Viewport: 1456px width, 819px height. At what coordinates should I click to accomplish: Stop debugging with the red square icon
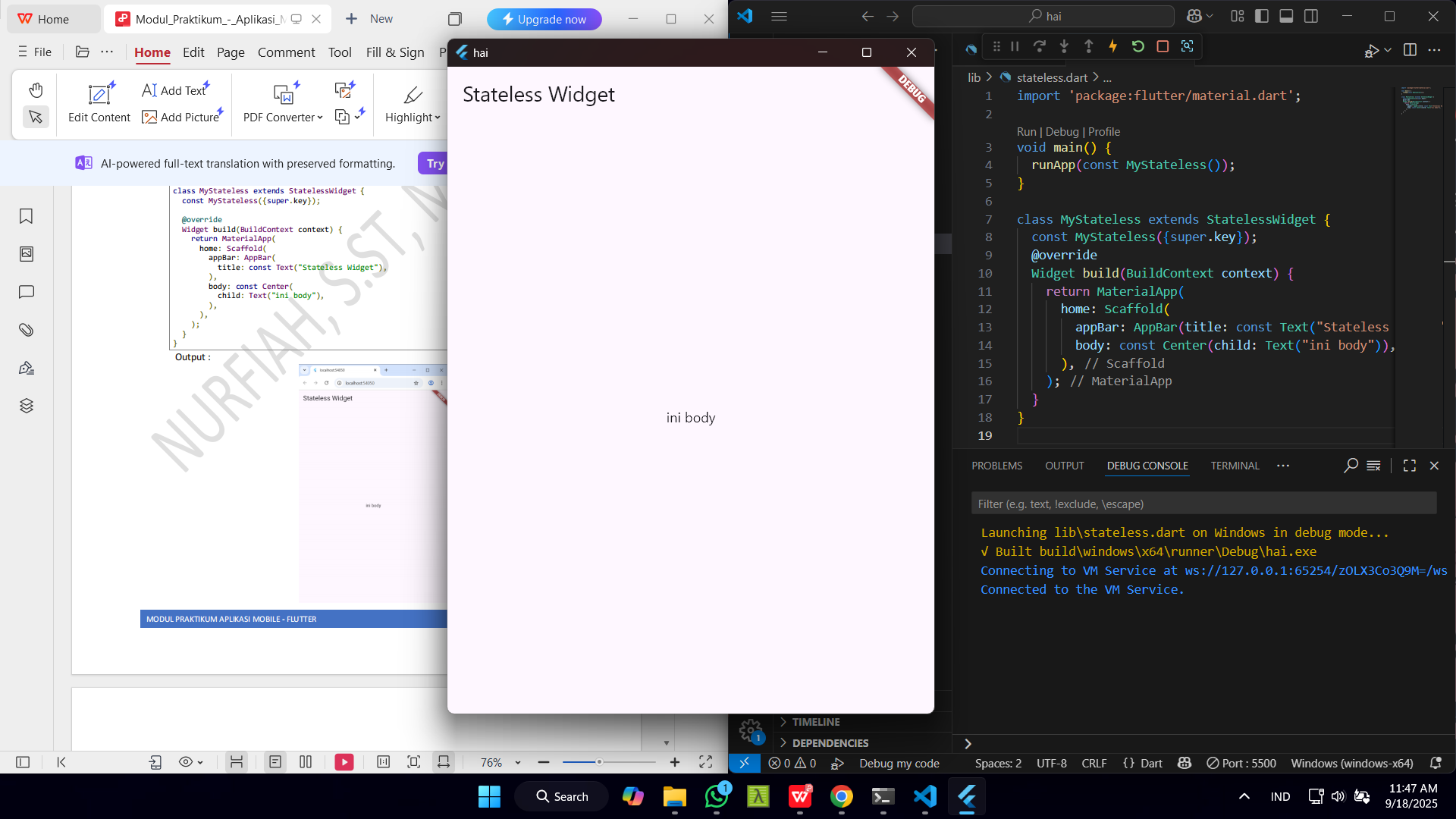coord(1163,46)
